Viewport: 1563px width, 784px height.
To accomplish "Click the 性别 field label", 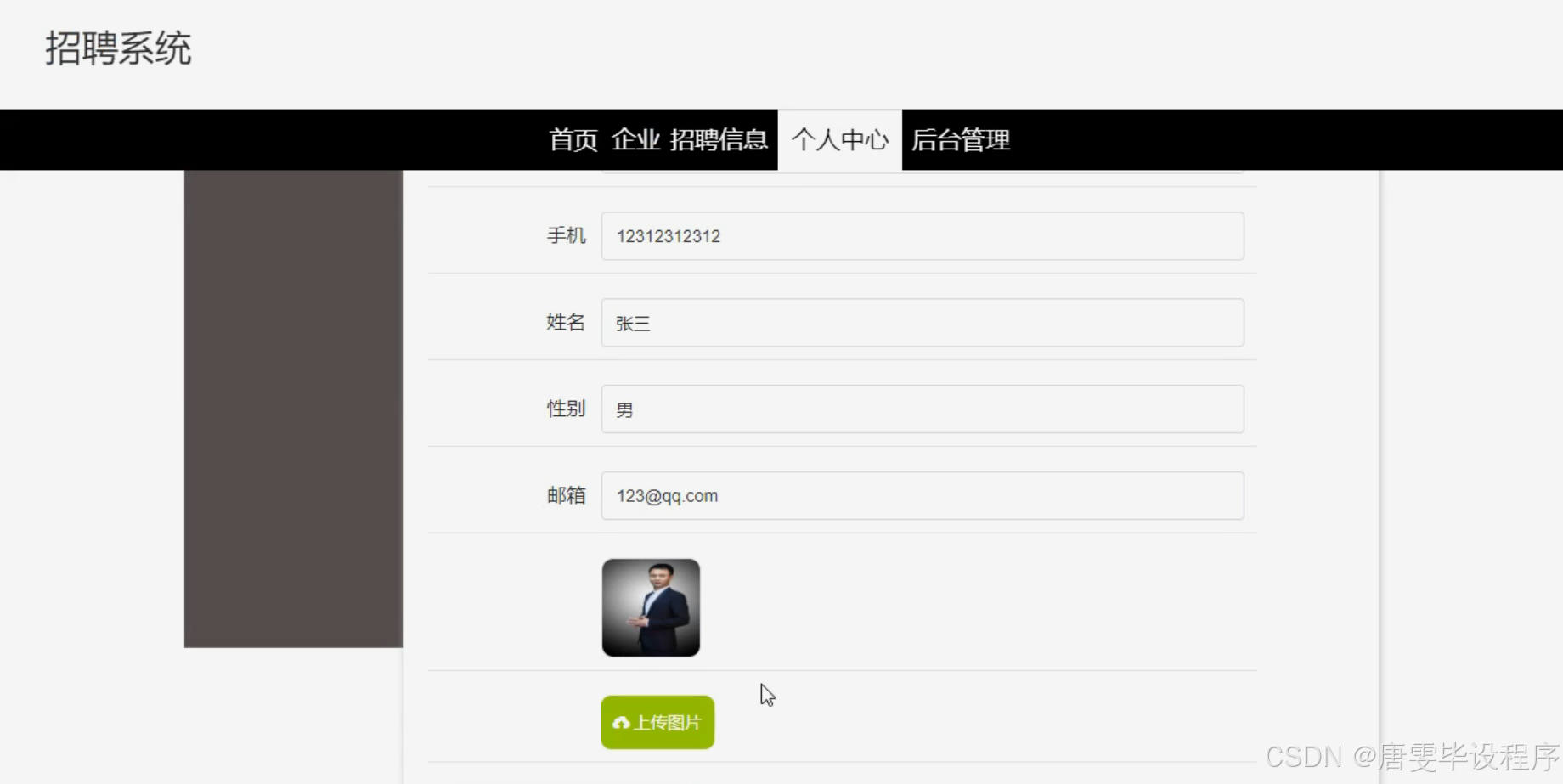I will pyautogui.click(x=566, y=409).
